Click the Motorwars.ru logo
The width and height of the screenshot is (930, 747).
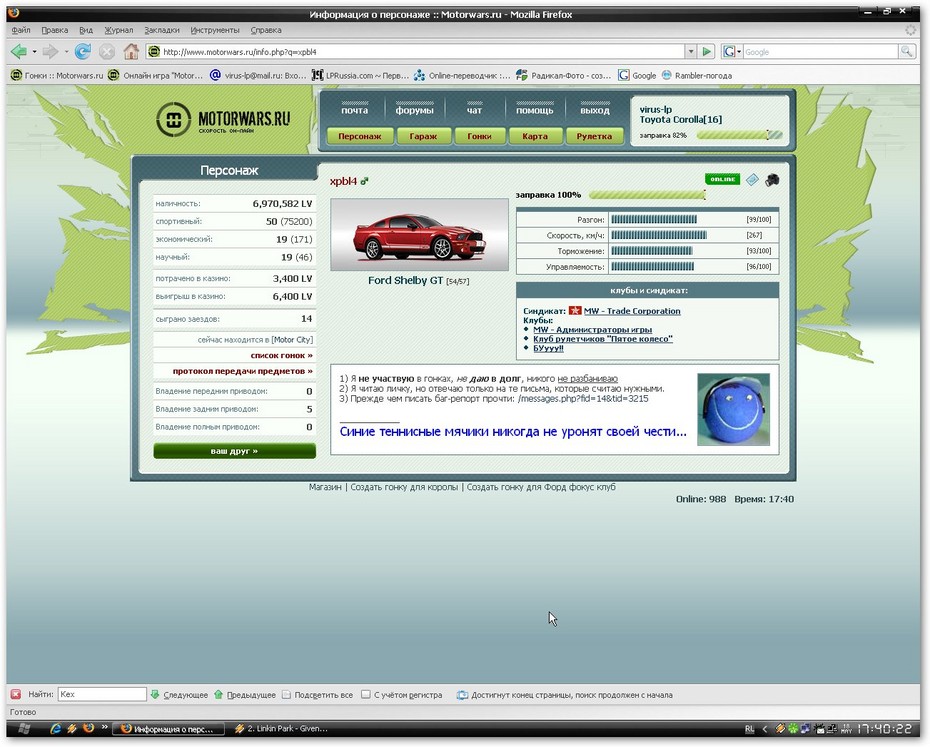click(224, 120)
